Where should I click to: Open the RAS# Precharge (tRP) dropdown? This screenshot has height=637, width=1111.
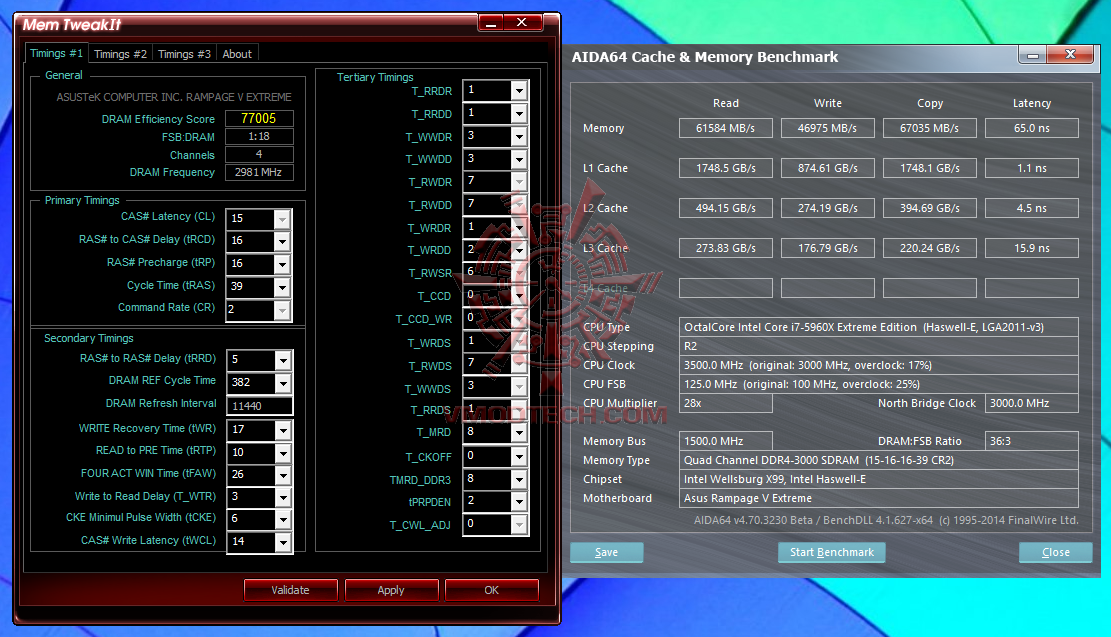click(282, 264)
